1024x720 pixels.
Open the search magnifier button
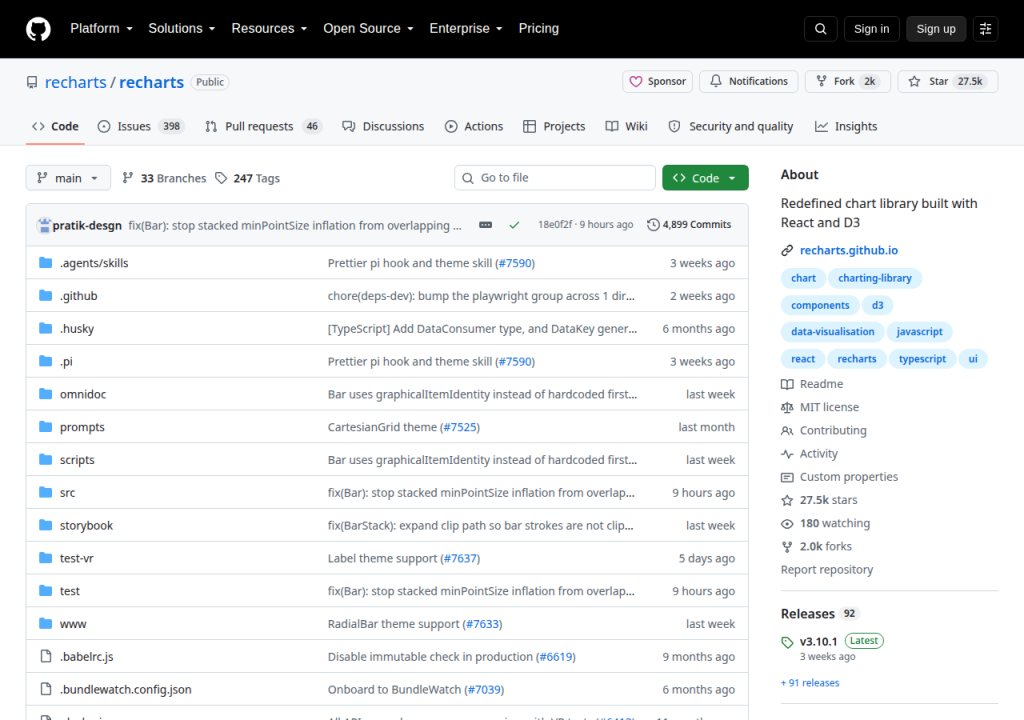point(820,29)
